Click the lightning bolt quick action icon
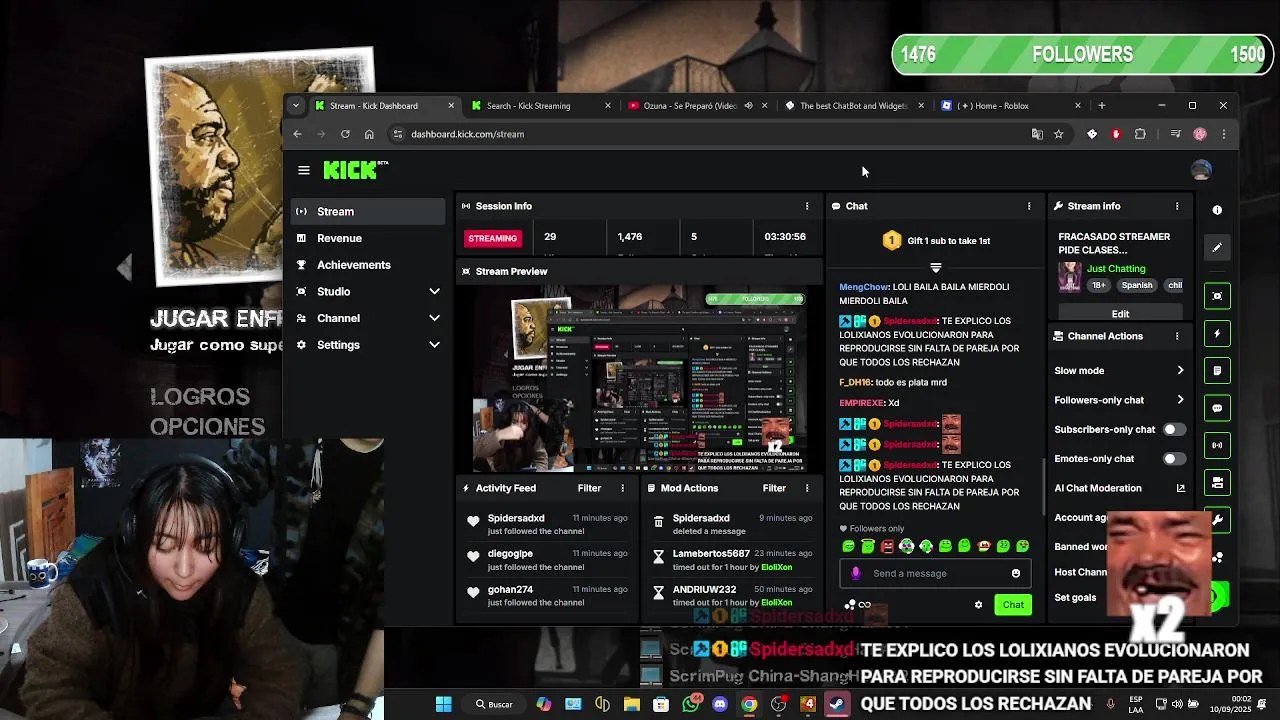 pos(1217,334)
